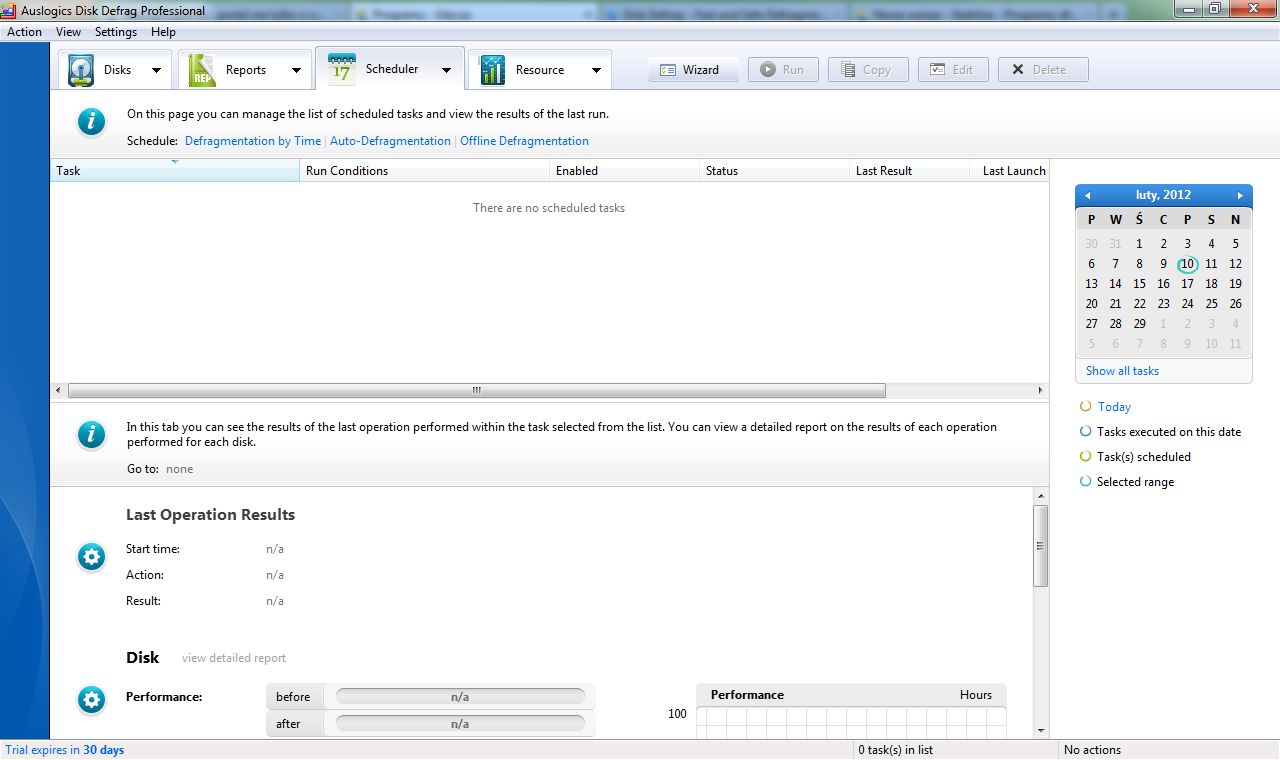Image resolution: width=1280 pixels, height=760 pixels.
Task: Click the Edit button
Action: (953, 70)
